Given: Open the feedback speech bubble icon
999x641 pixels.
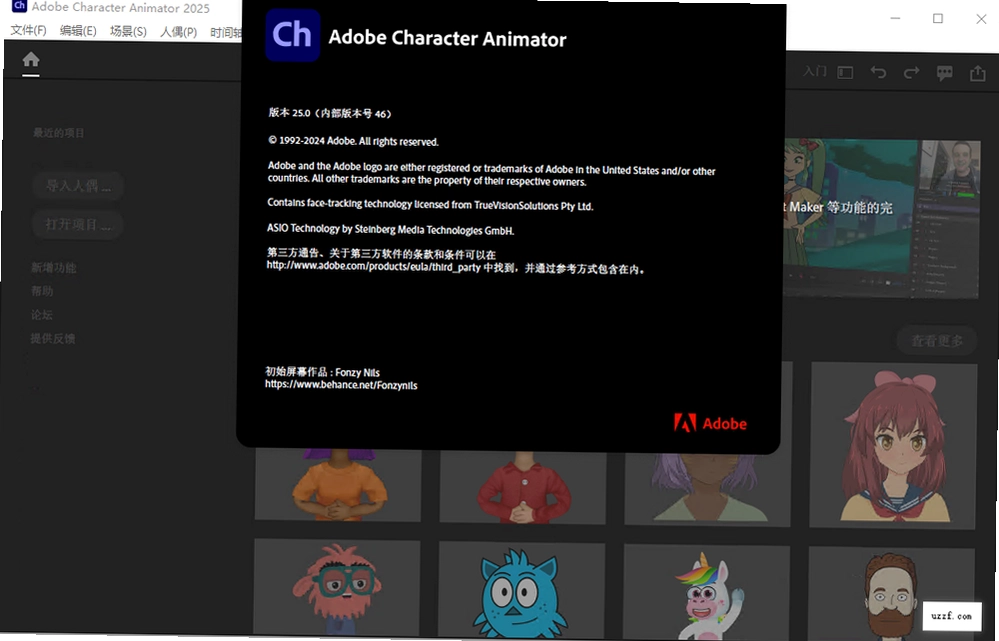Looking at the screenshot, I should point(945,73).
